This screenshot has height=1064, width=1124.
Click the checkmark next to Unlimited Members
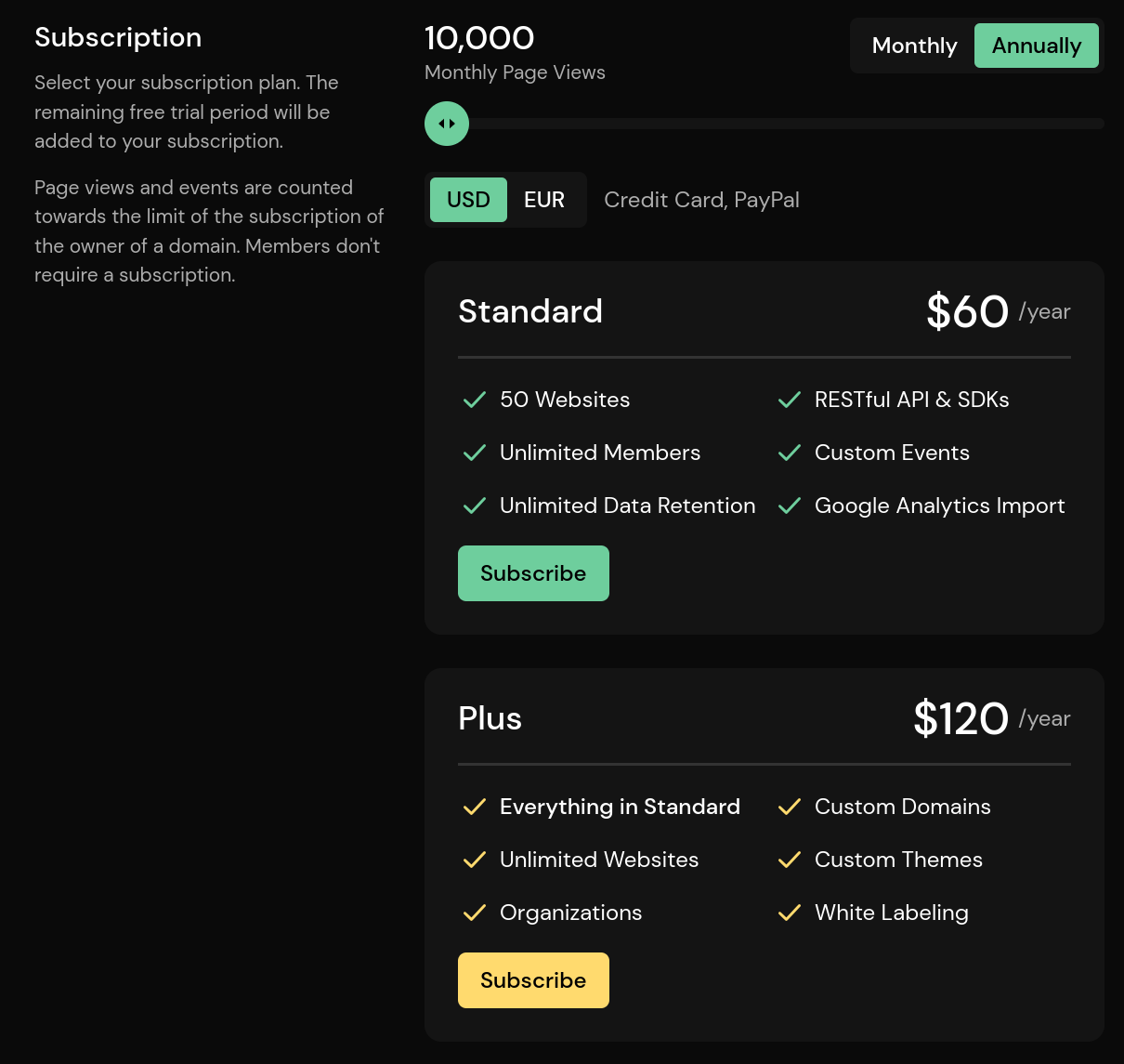click(474, 453)
